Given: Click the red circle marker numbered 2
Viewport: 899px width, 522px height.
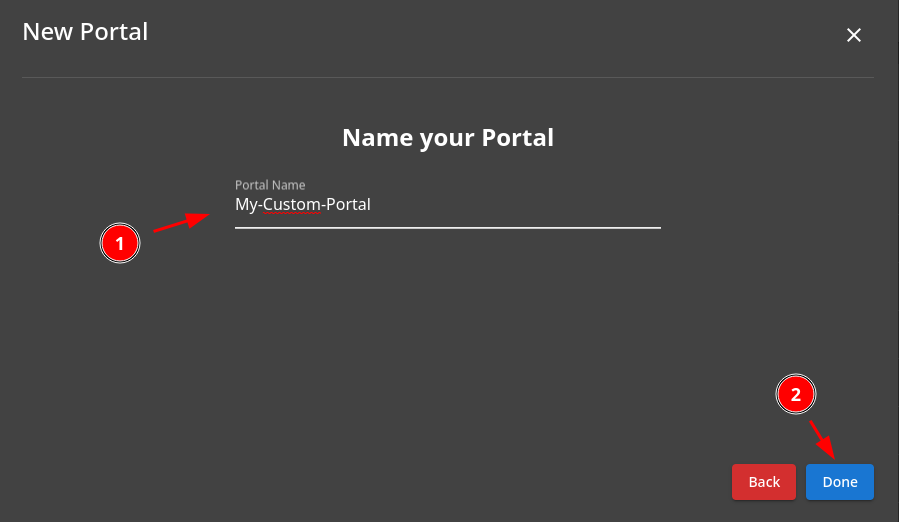Looking at the screenshot, I should (x=796, y=395).
